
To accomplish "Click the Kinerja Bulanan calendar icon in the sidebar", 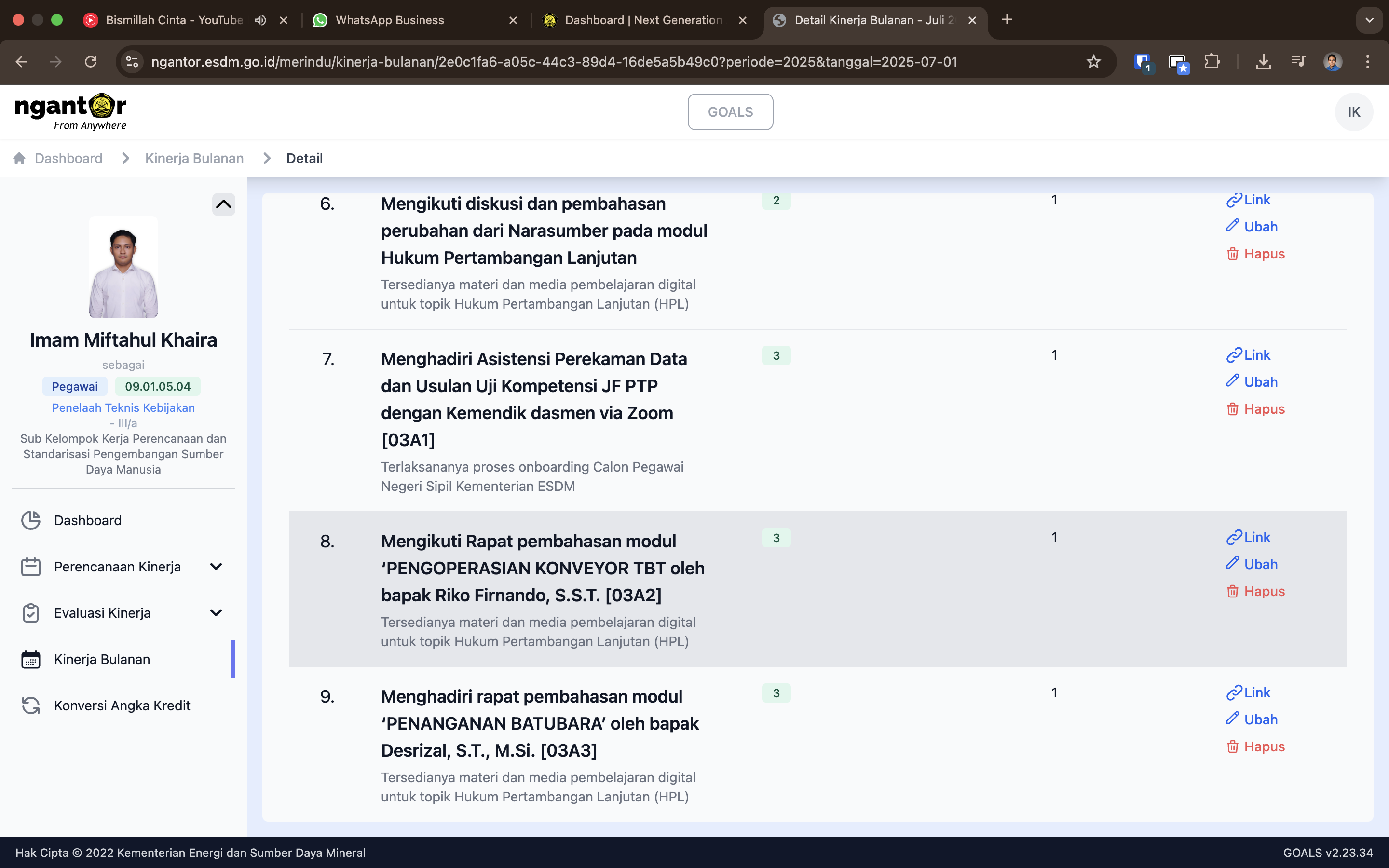I will point(31,660).
